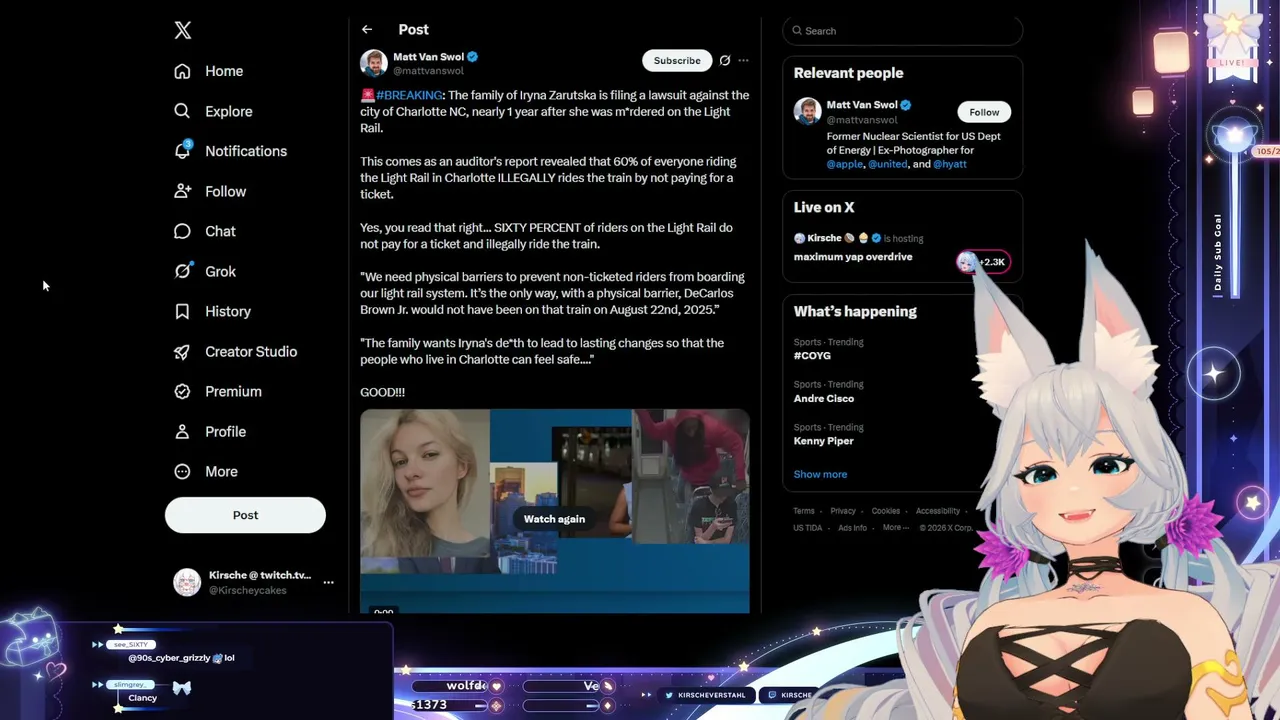The image size is (1280, 720).
Task: Click the @mattvanswol handle on the post
Action: [x=428, y=71]
